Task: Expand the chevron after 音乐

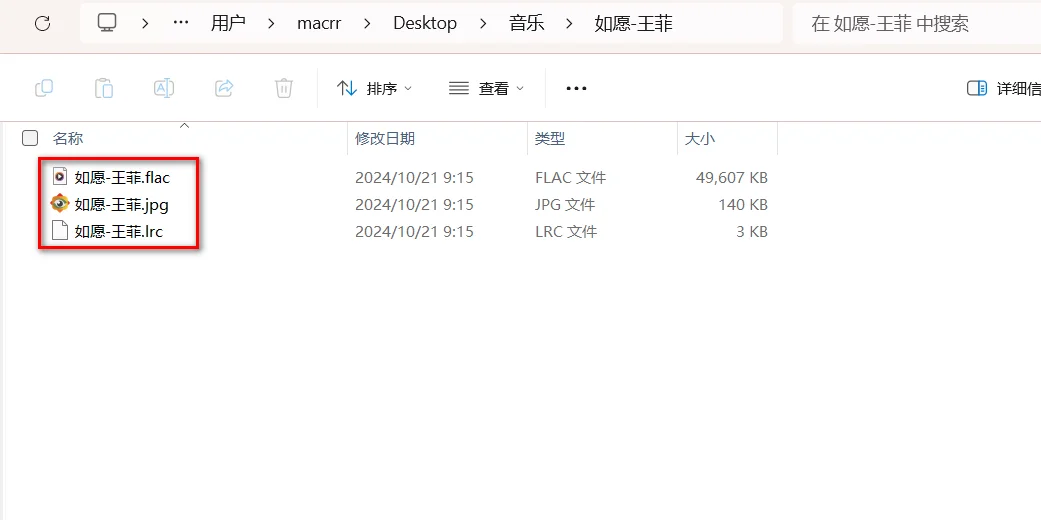Action: click(569, 24)
